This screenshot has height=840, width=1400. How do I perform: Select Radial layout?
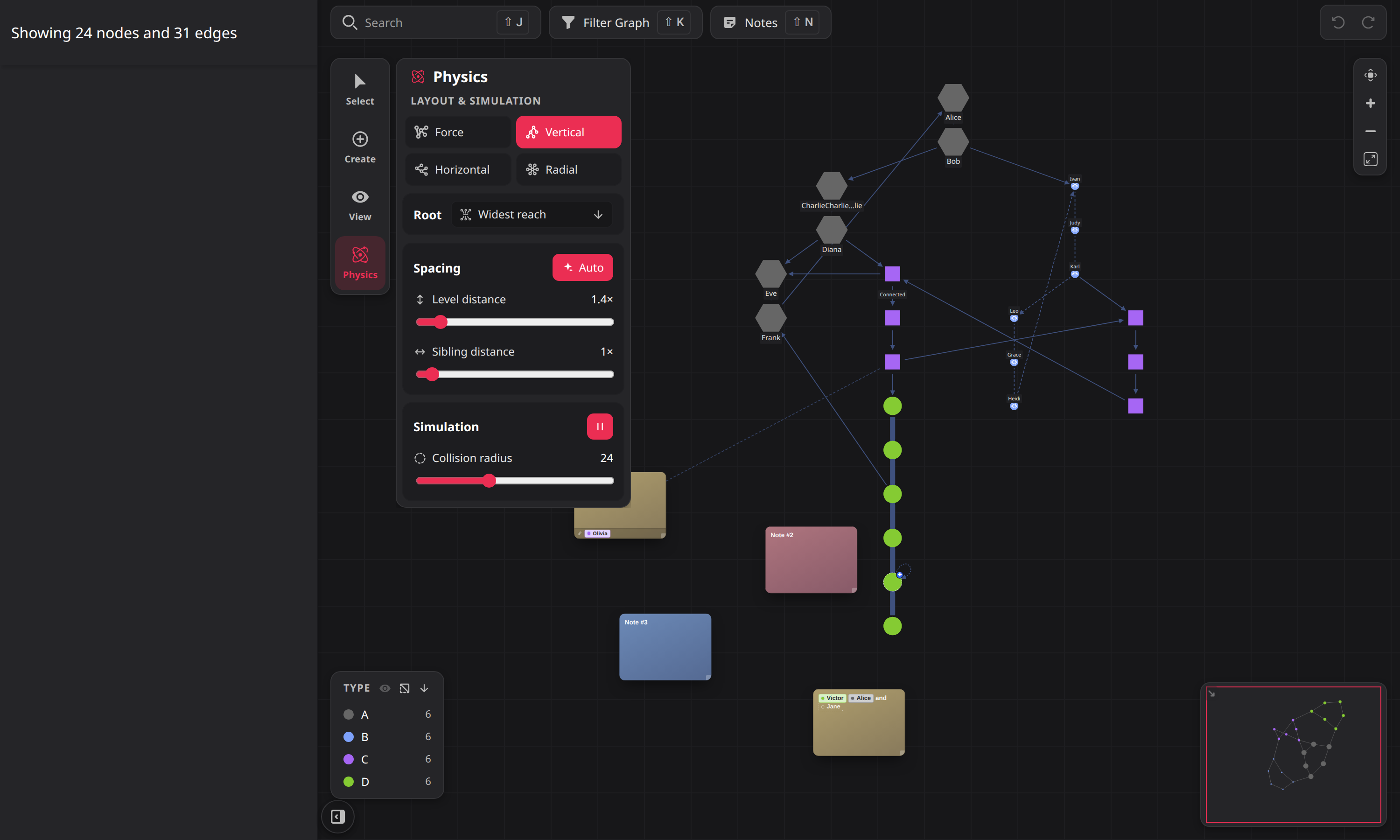coord(568,169)
